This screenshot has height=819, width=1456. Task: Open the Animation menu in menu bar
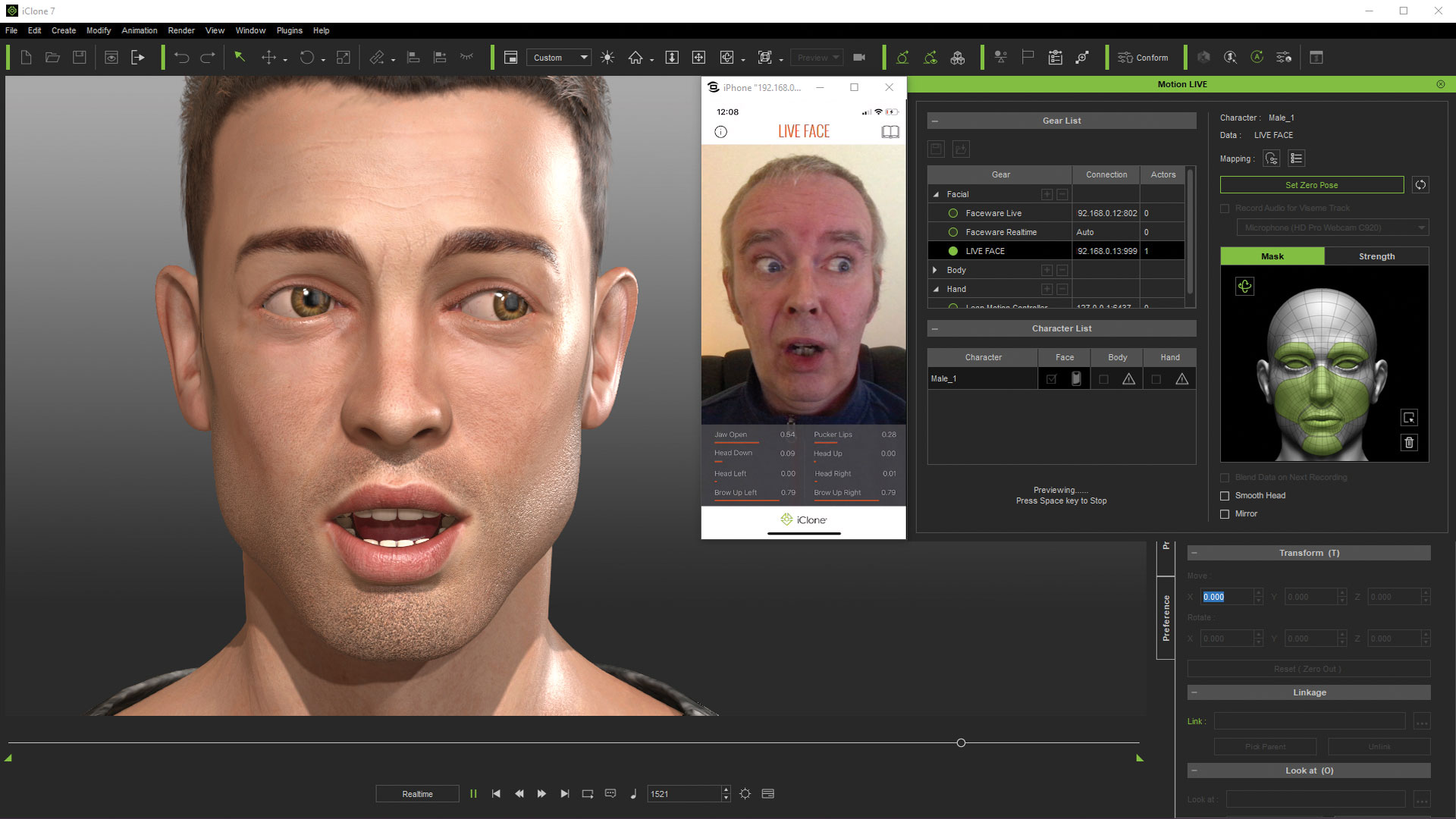tap(139, 30)
